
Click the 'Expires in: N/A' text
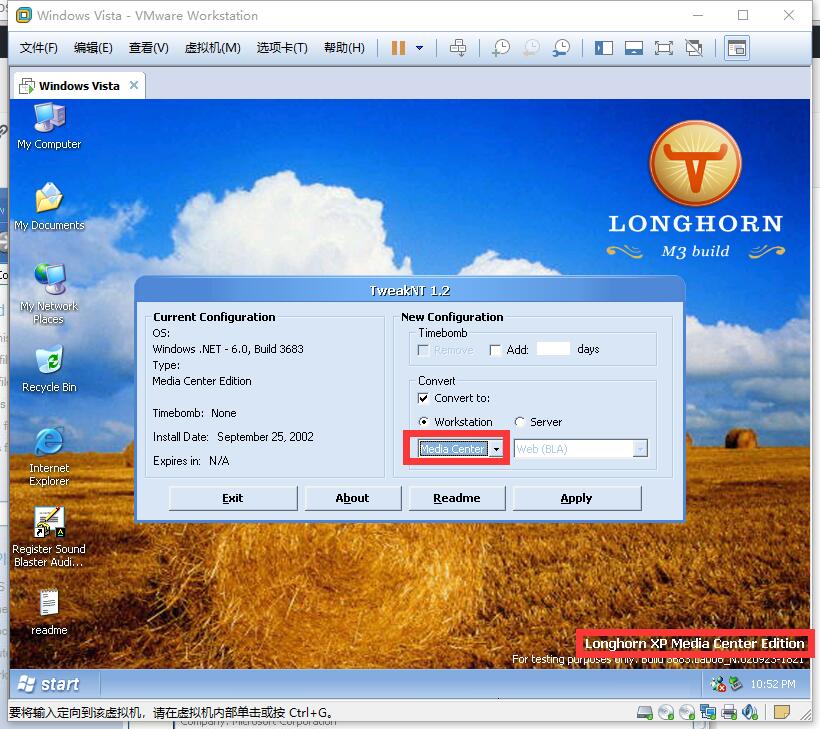click(x=191, y=461)
